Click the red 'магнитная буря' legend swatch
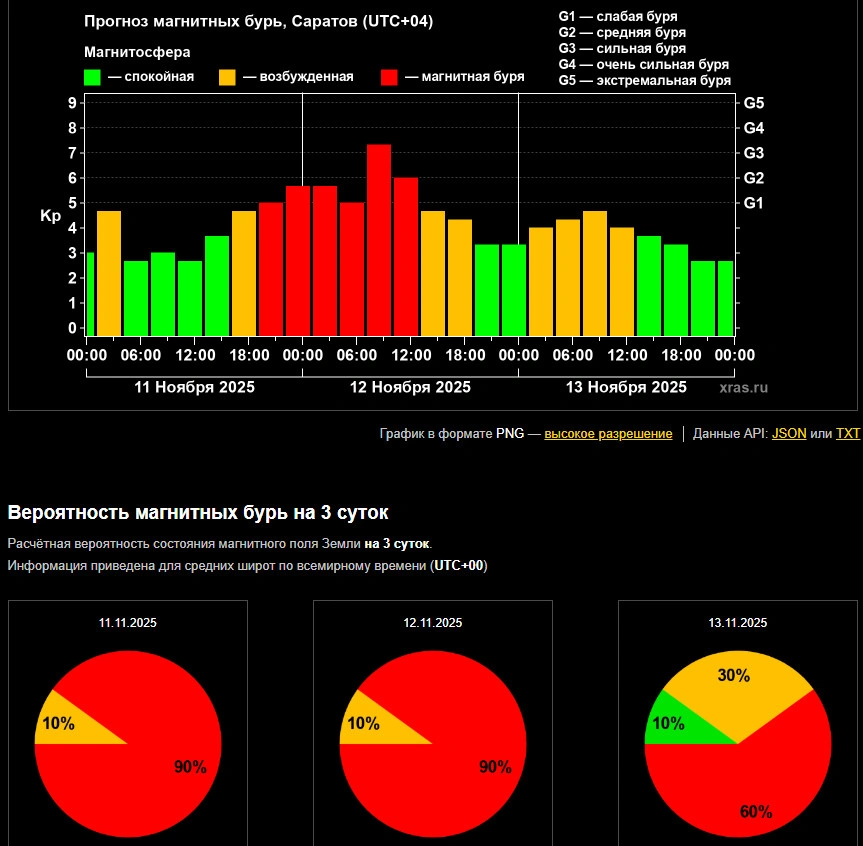Viewport: 863px width, 846px height. (x=390, y=77)
